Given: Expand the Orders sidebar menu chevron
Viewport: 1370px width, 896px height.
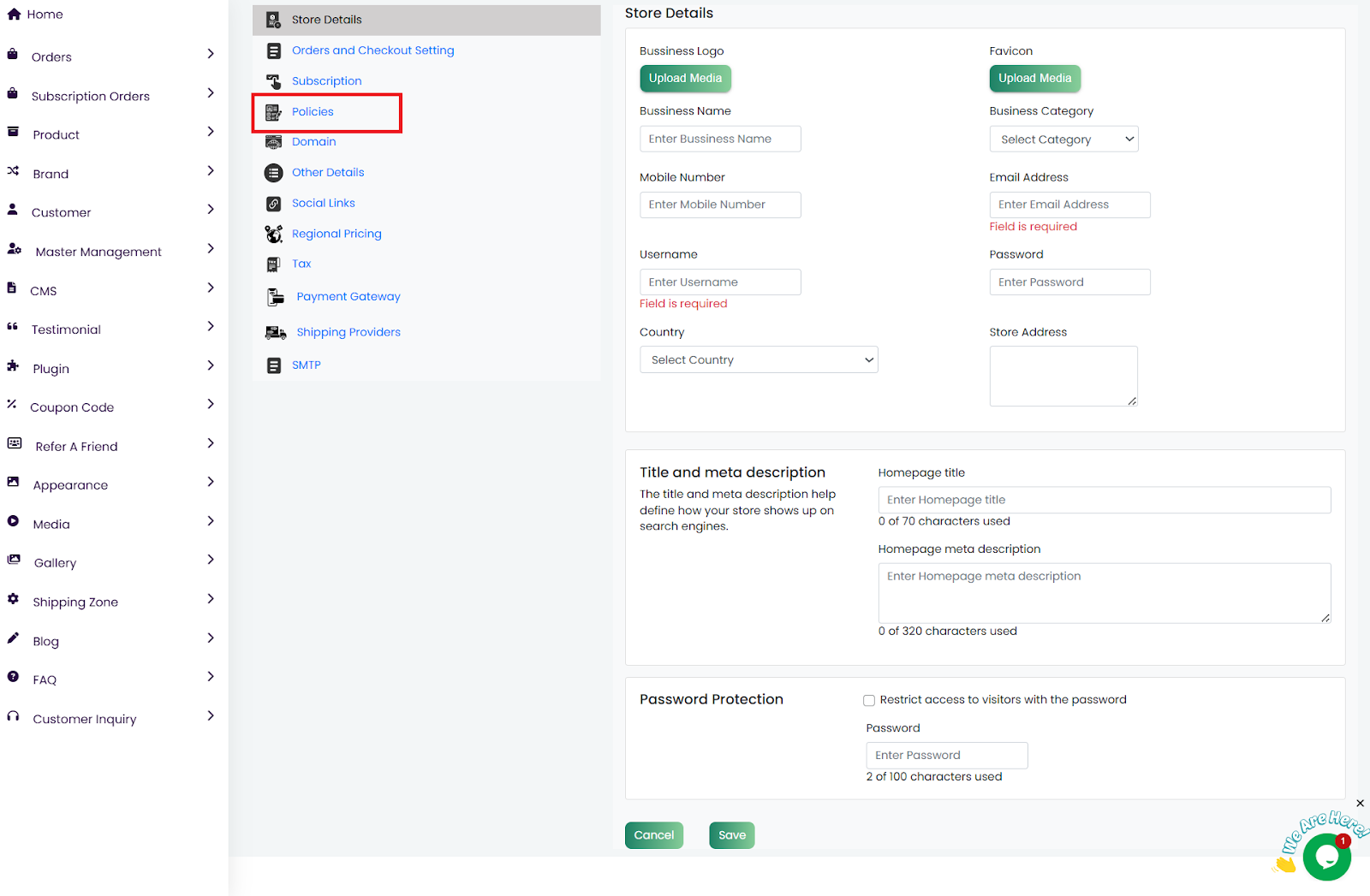Looking at the screenshot, I should (x=211, y=54).
